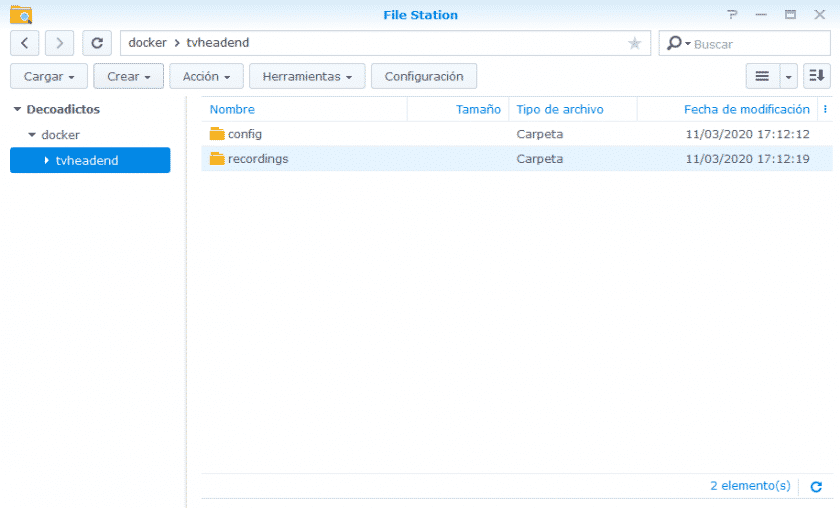This screenshot has height=508, width=840.
Task: Click the File Station app icon
Action: [x=21, y=15]
